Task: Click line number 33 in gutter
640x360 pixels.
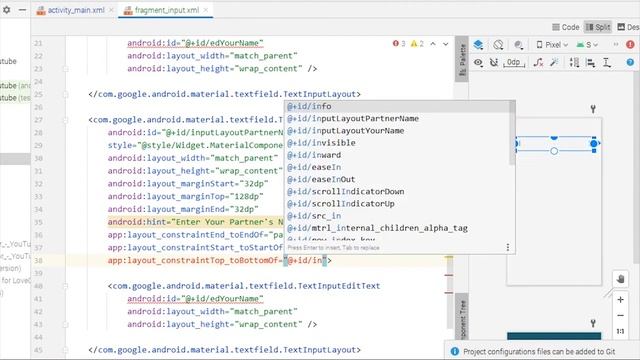Action: (x=38, y=197)
